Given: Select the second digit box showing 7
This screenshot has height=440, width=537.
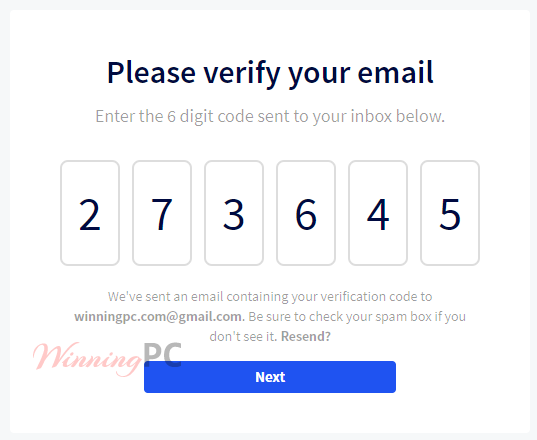Looking at the screenshot, I should point(162,213).
